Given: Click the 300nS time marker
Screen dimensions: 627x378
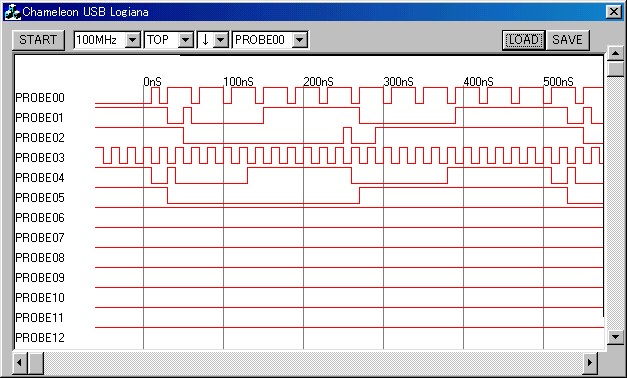Looking at the screenshot, I should click(398, 82).
